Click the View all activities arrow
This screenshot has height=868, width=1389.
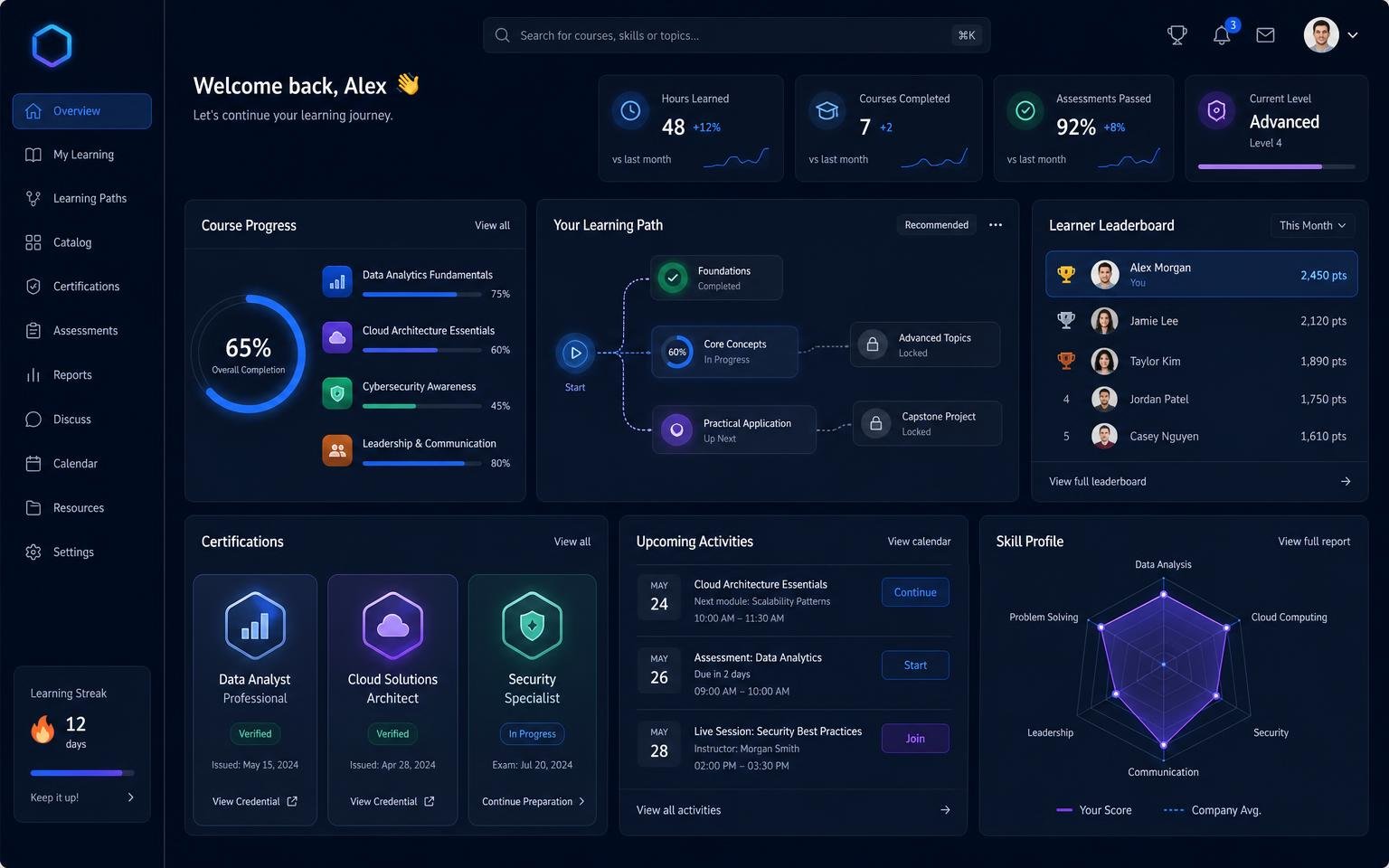click(945, 810)
